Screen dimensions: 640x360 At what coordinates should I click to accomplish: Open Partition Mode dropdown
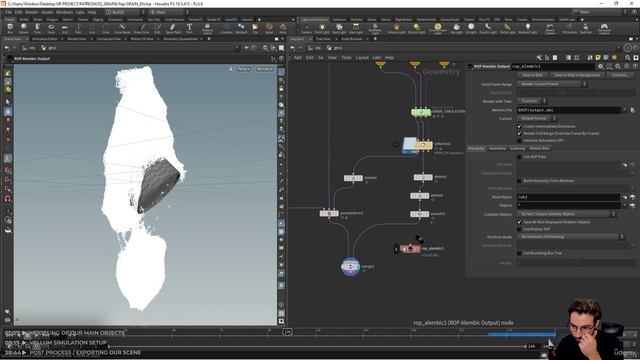tap(571, 237)
